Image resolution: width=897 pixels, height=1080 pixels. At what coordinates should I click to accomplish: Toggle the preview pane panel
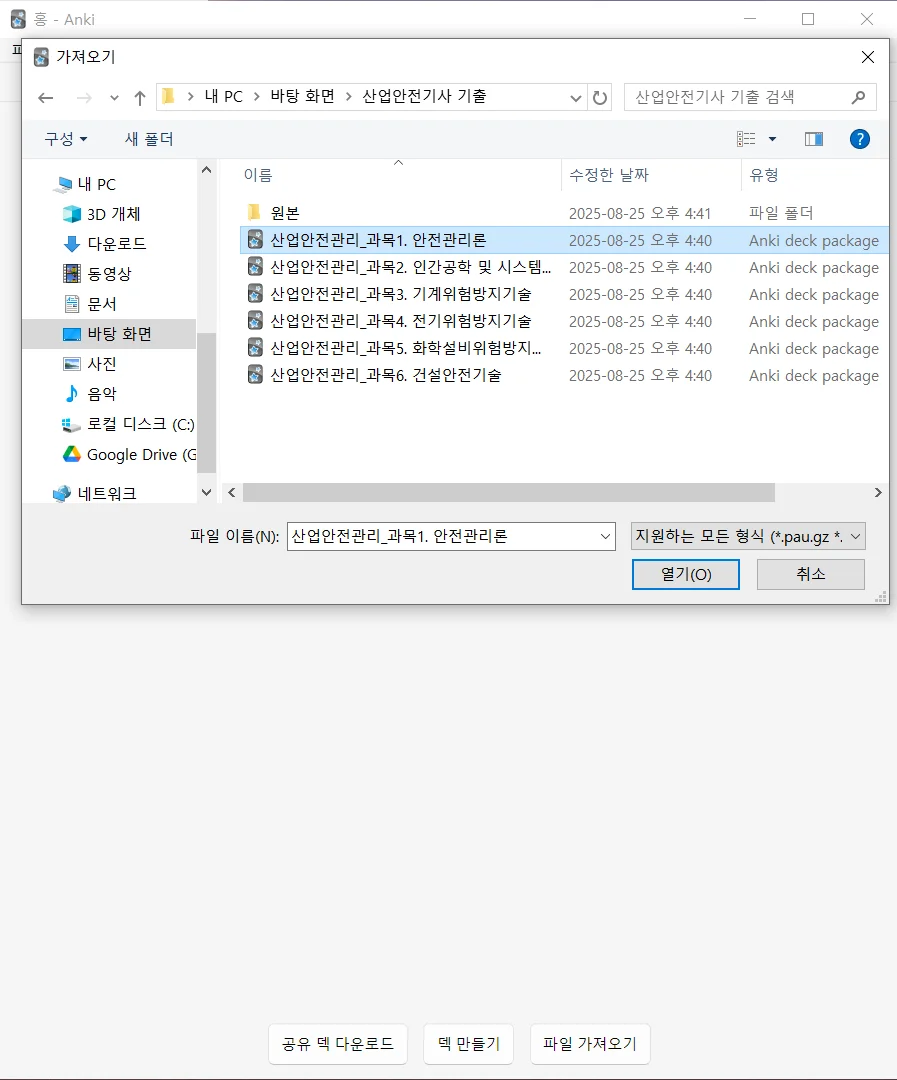point(814,138)
